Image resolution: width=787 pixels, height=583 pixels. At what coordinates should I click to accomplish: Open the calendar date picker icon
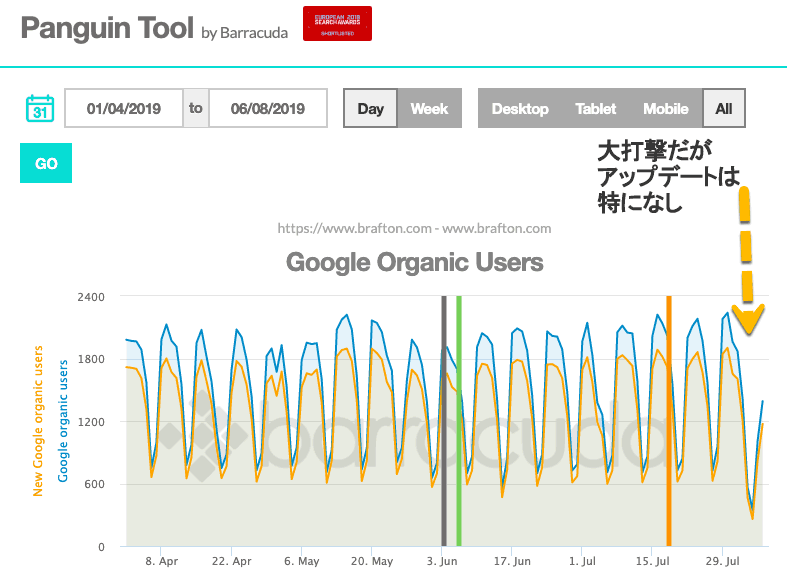pyautogui.click(x=40, y=108)
